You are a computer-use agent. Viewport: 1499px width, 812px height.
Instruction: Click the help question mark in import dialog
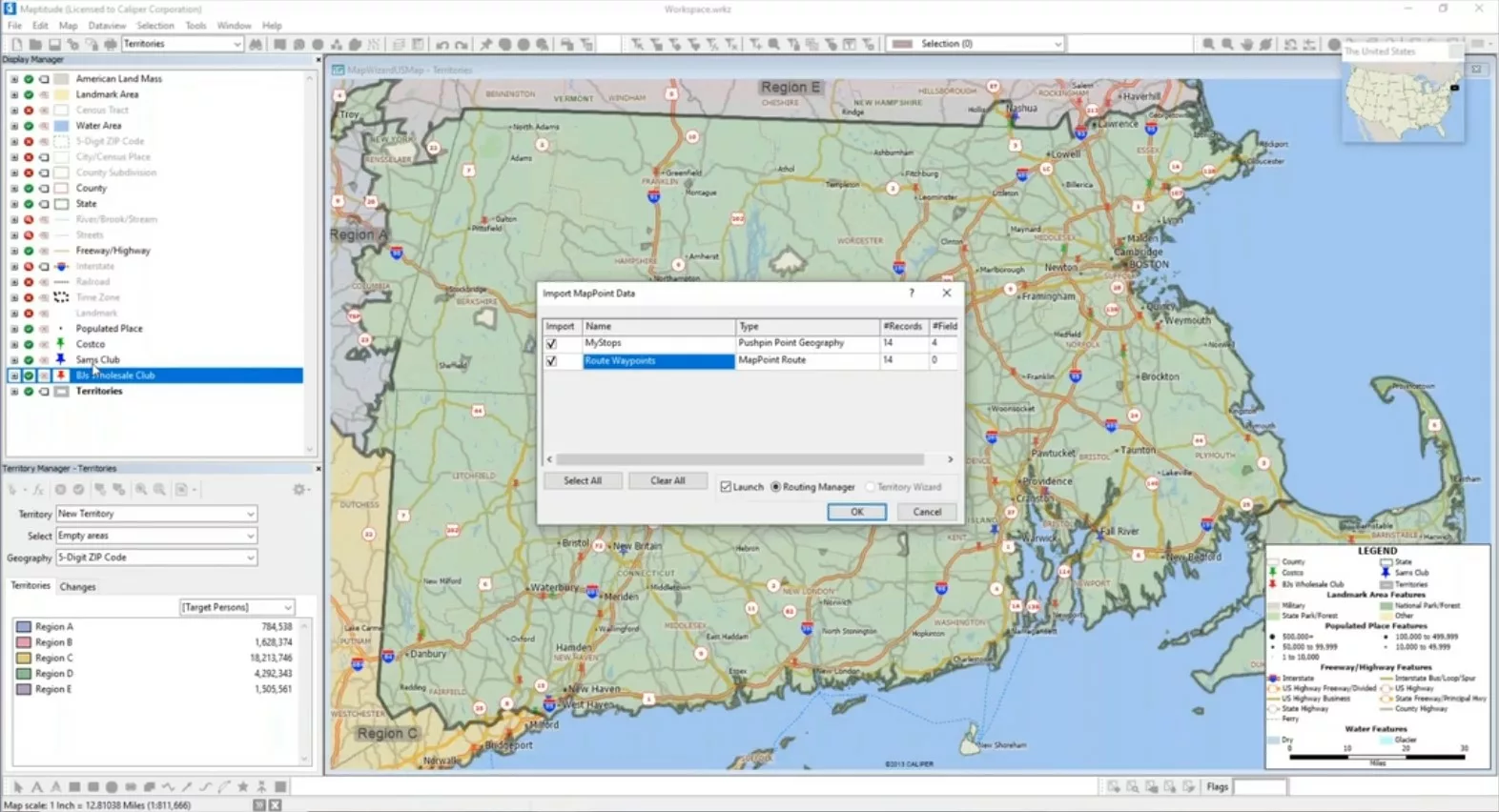tap(912, 294)
